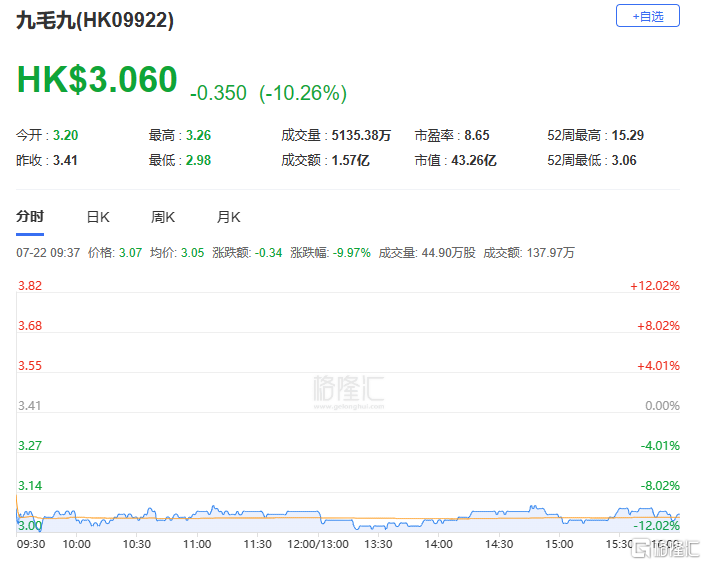Switch to the 分时 intraday tab

[x=30, y=217]
